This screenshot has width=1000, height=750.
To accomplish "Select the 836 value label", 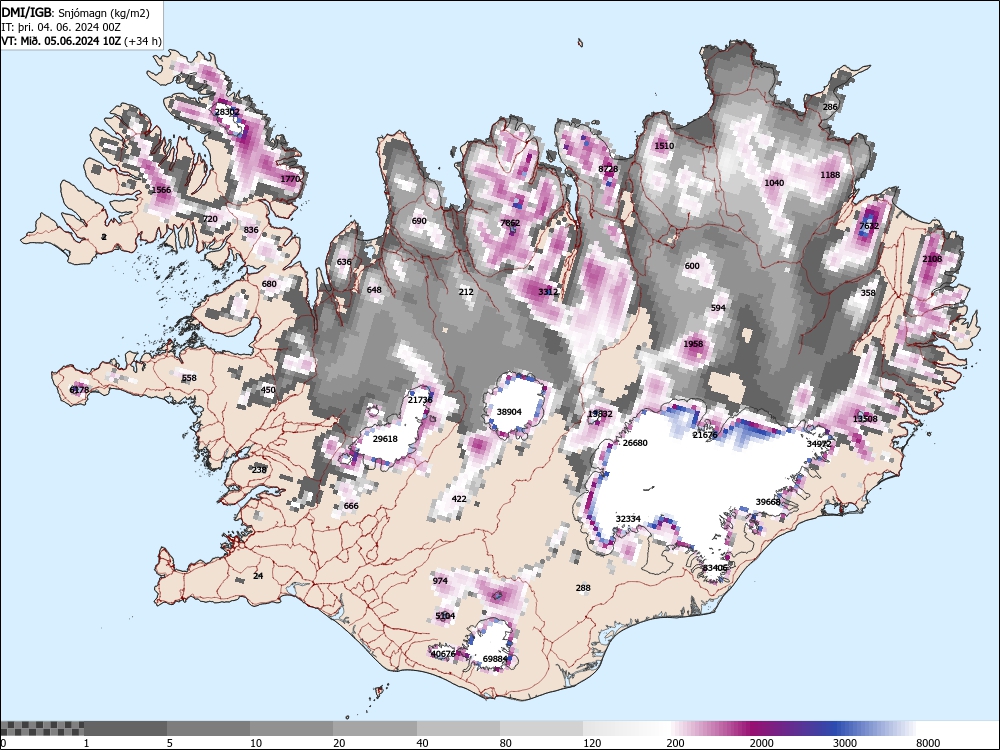I will tap(251, 230).
